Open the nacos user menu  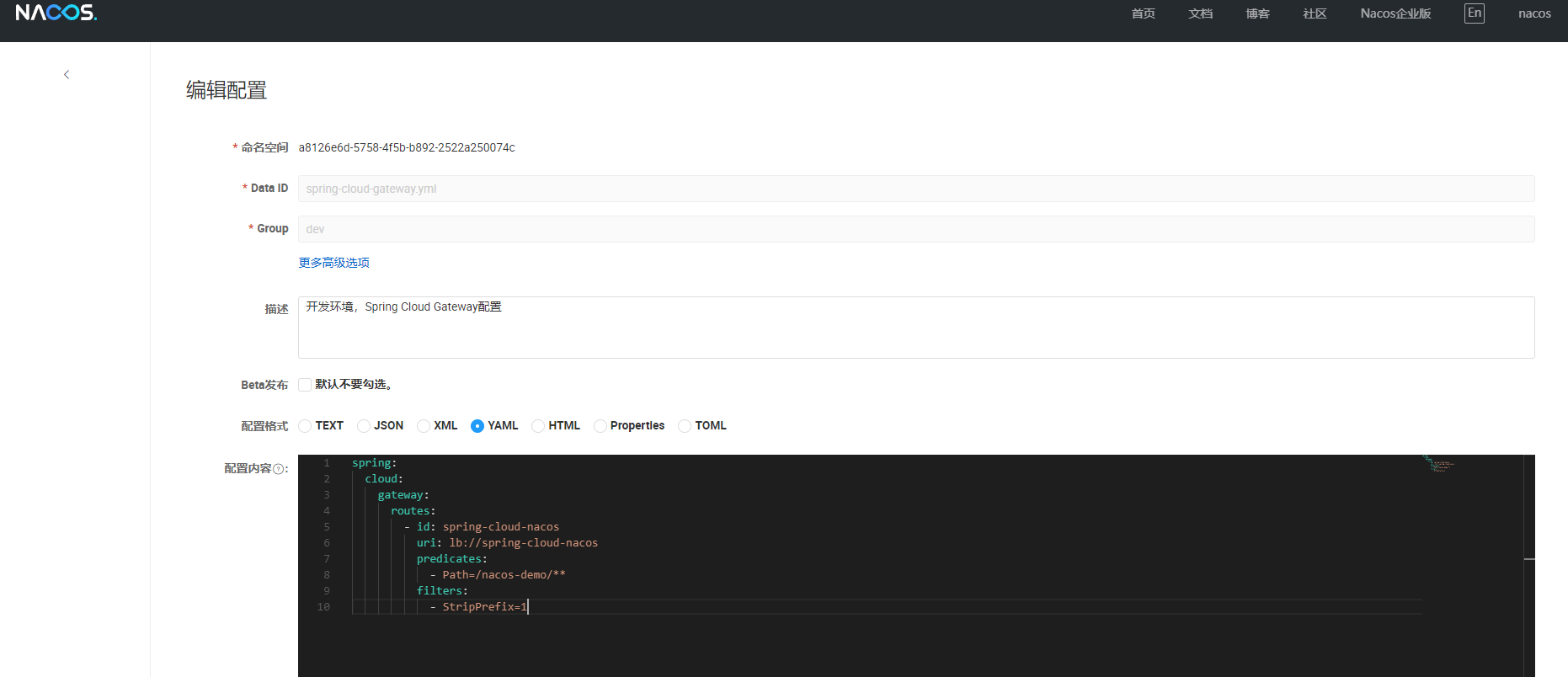(1533, 13)
